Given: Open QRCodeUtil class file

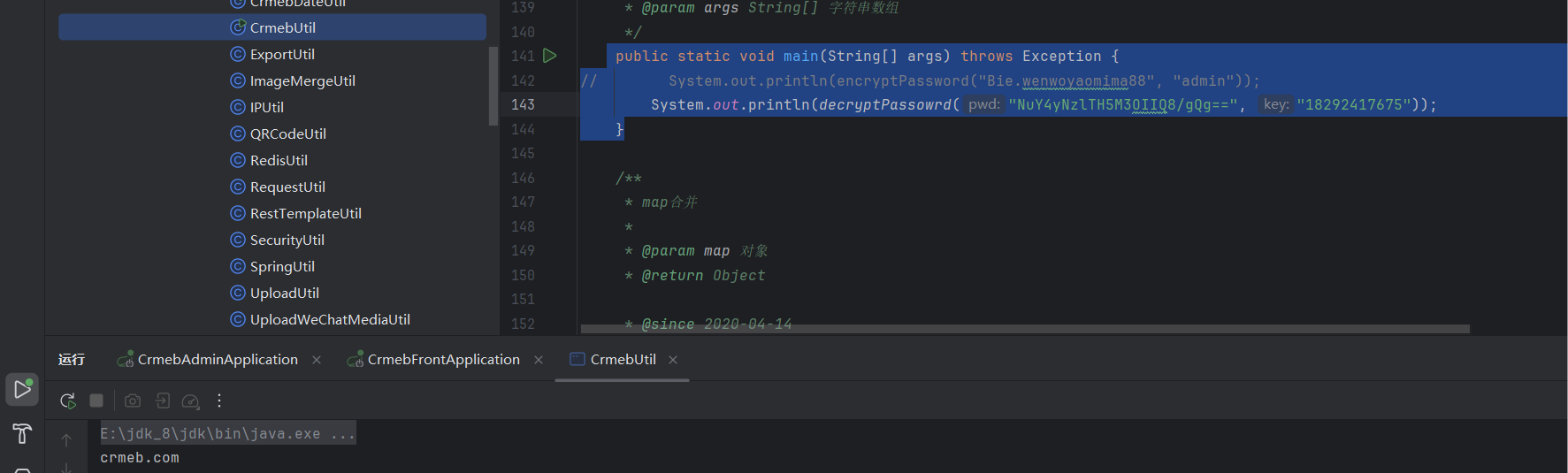Looking at the screenshot, I should click(288, 134).
